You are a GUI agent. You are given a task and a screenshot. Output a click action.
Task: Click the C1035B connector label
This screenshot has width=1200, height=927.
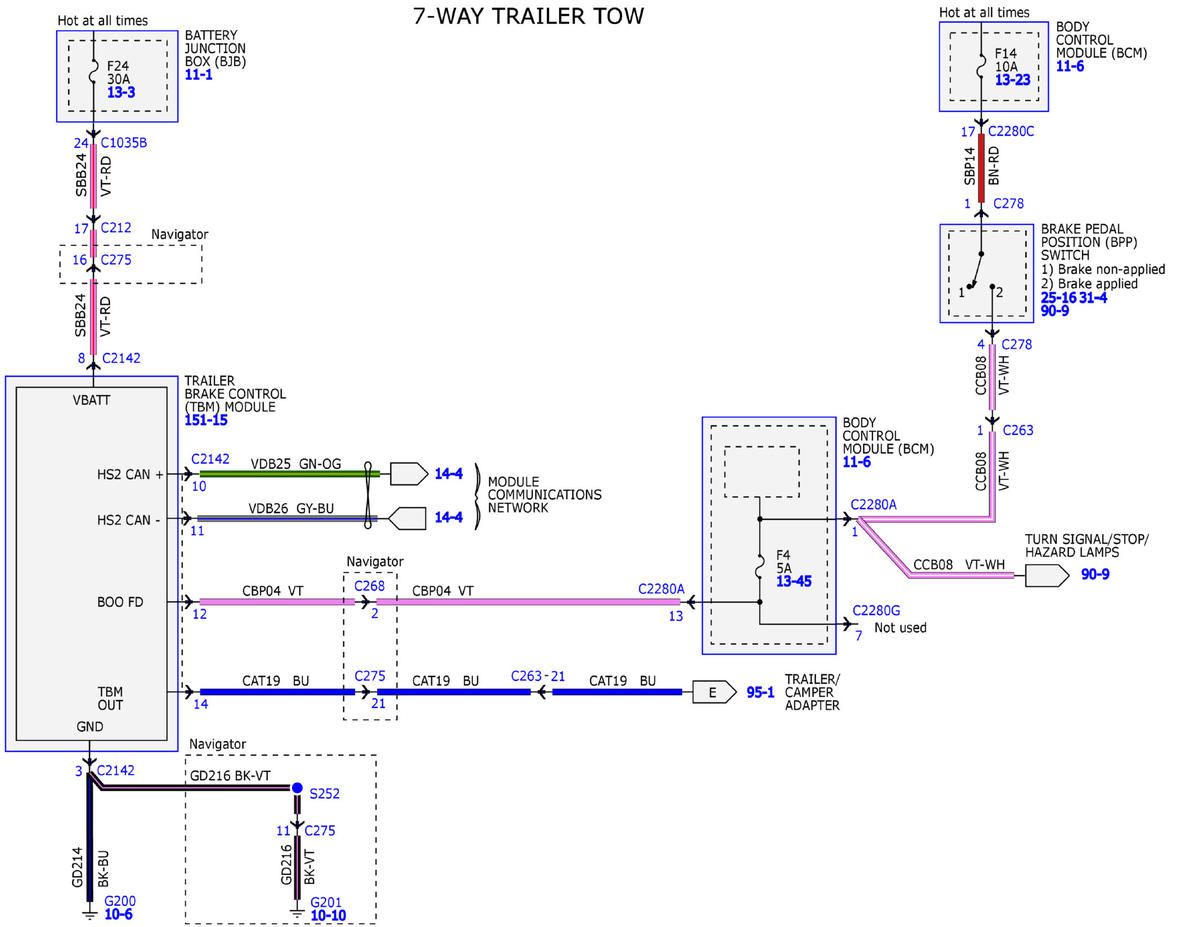click(x=124, y=143)
